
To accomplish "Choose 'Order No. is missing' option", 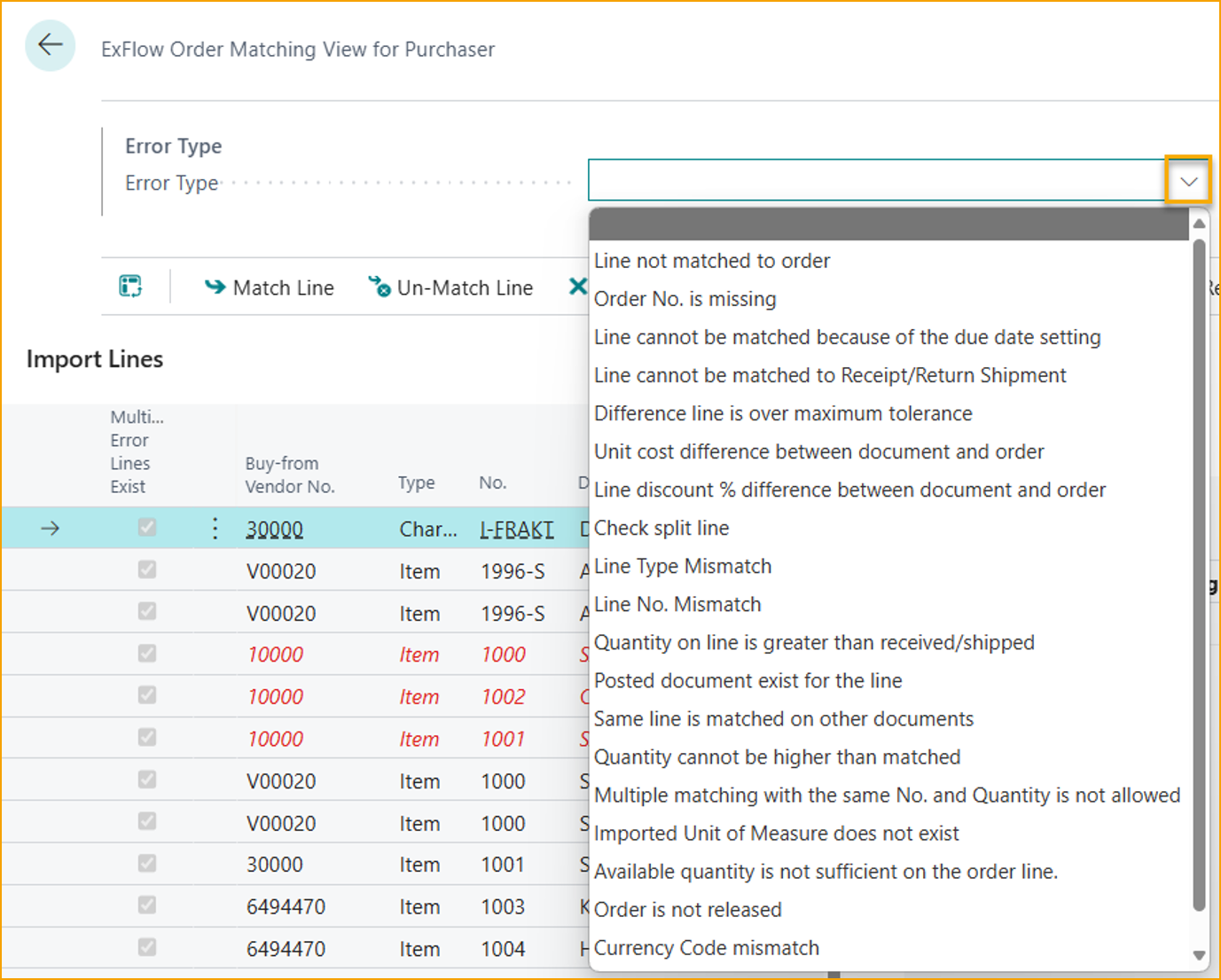I will click(685, 300).
